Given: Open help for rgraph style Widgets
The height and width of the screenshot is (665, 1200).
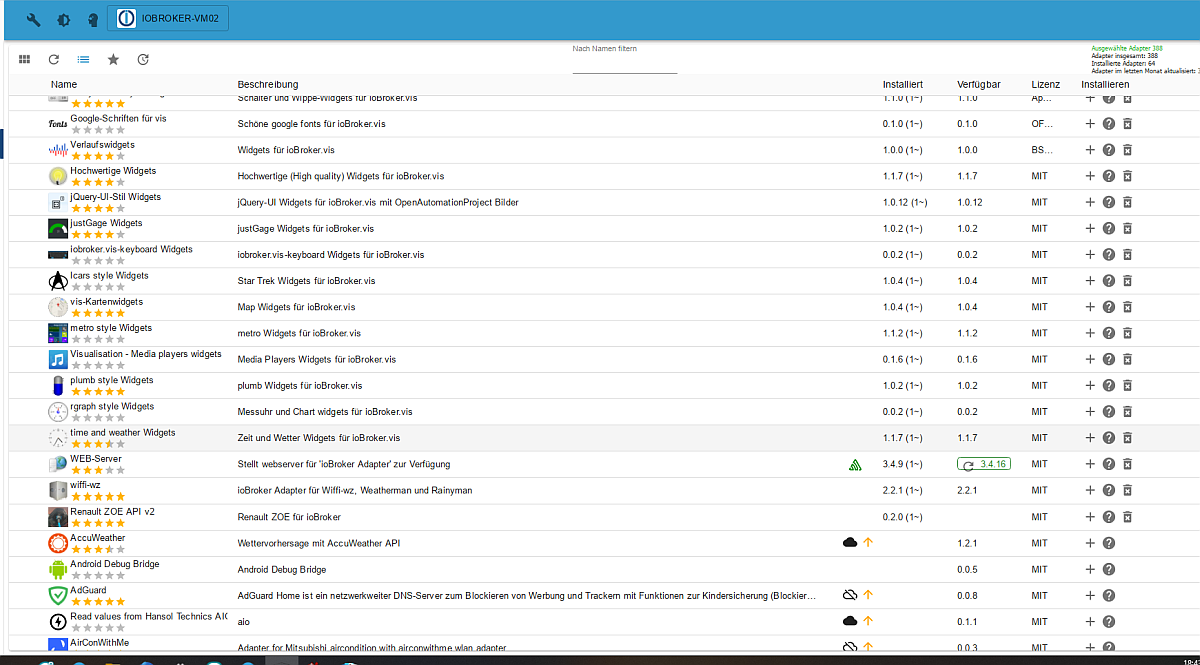Looking at the screenshot, I should coord(1109,411).
